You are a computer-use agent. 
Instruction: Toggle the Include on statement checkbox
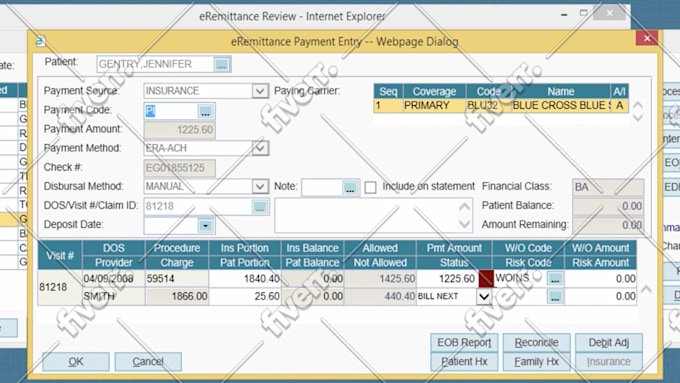pos(370,187)
